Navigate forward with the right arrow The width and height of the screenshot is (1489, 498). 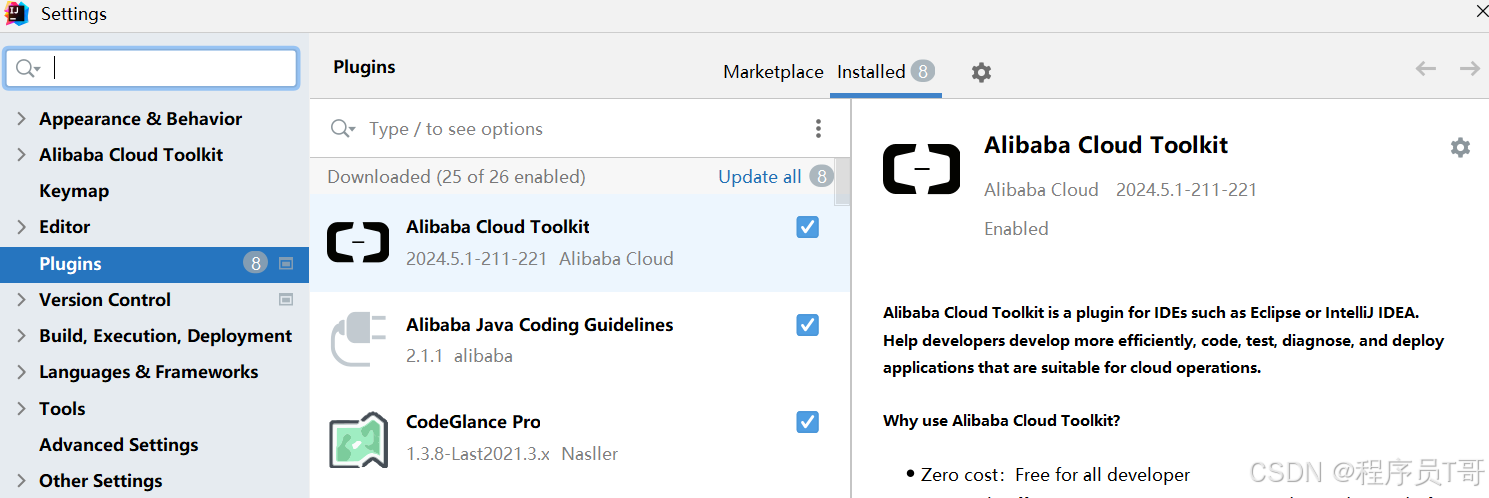(1469, 68)
